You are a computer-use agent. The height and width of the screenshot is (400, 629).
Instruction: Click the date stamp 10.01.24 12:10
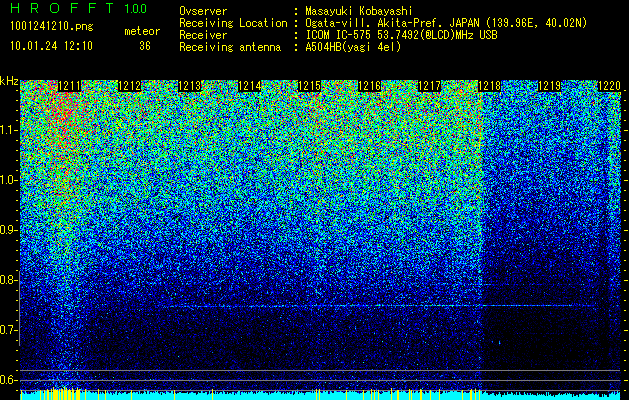(51, 46)
